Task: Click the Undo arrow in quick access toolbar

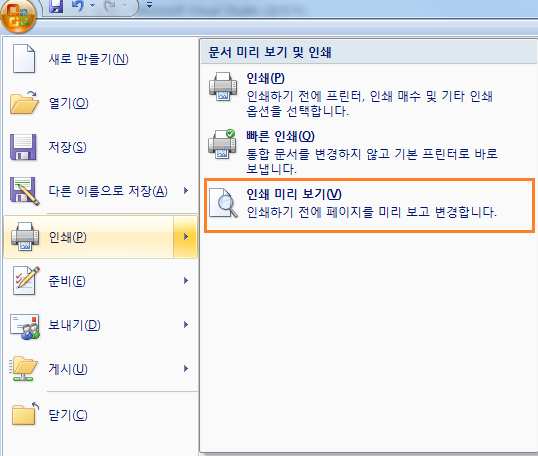Action: click(x=78, y=5)
